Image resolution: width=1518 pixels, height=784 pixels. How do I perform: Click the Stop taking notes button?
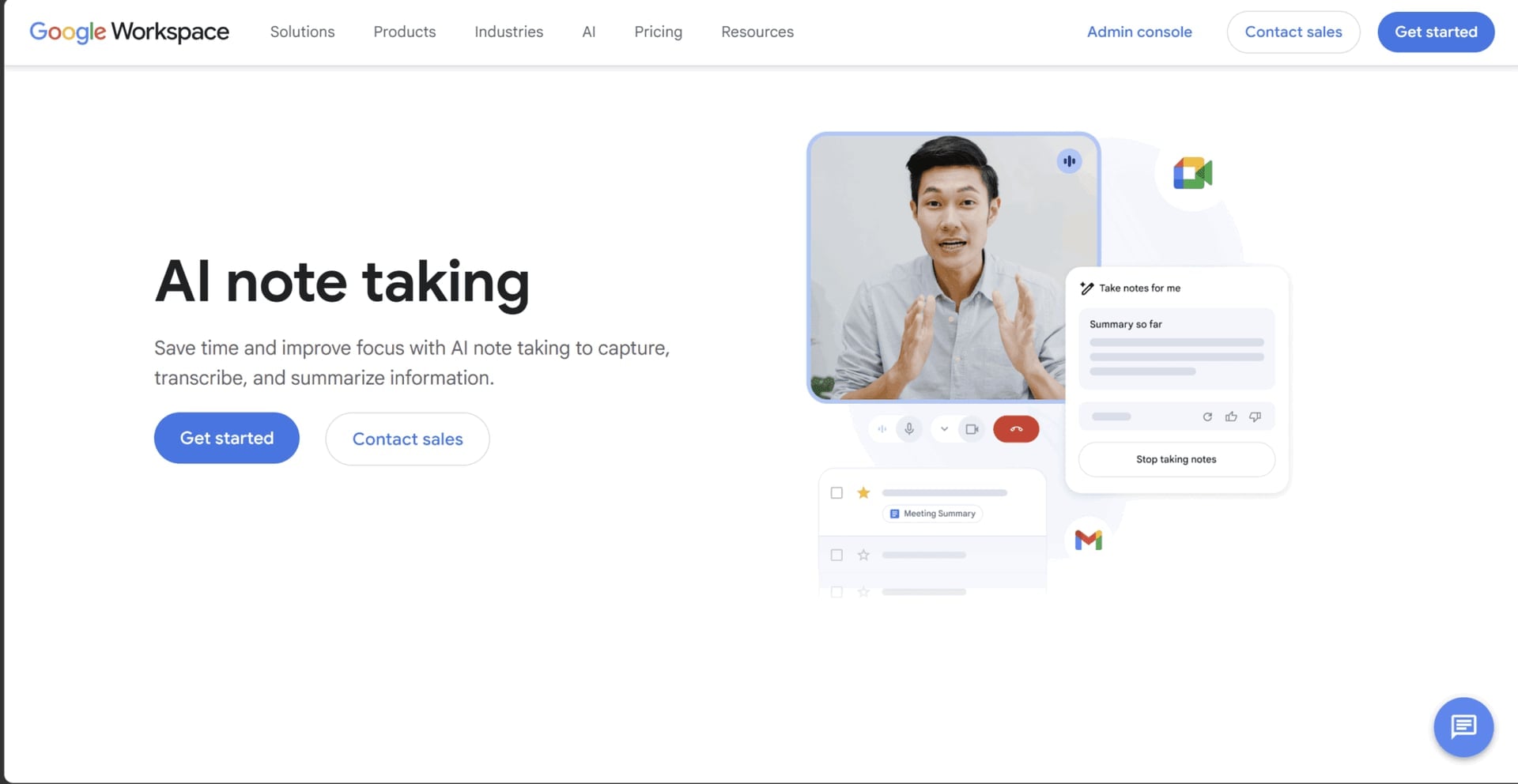click(1176, 459)
